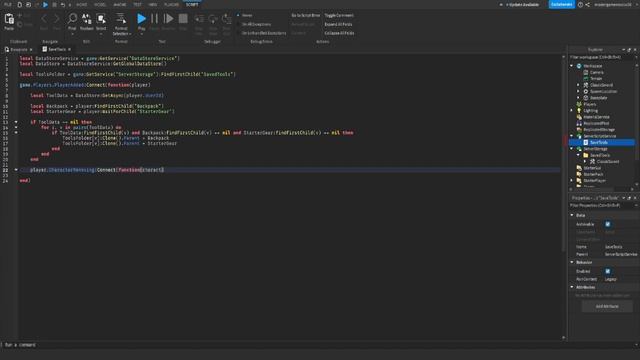Select Workspace in Explorer

click(592, 66)
